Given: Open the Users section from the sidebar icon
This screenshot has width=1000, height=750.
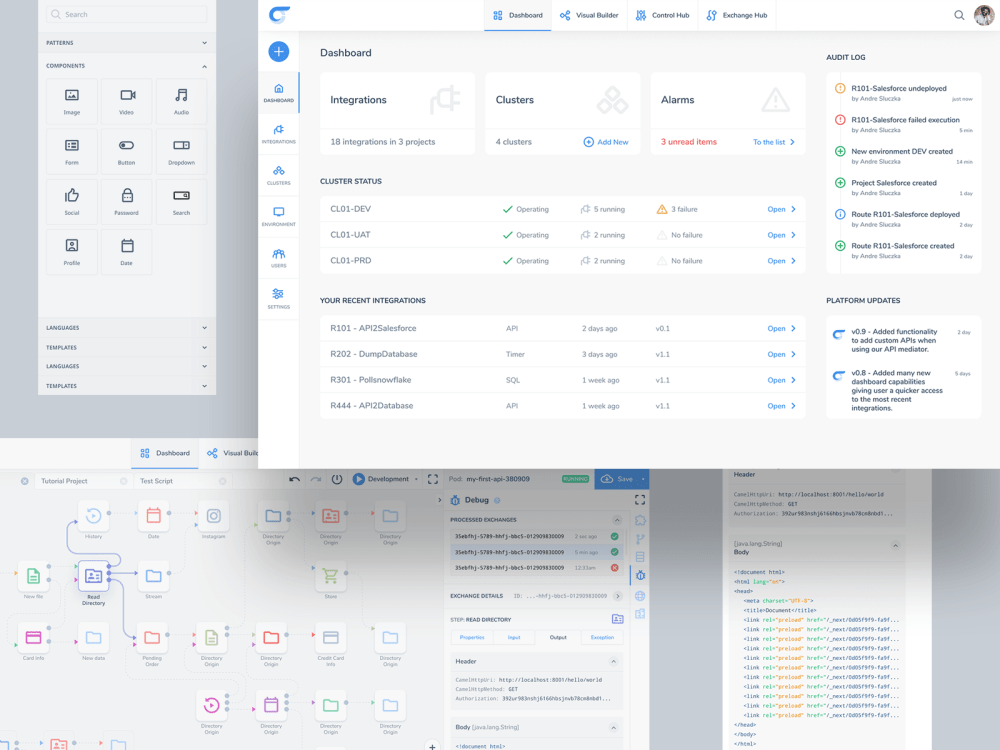Looking at the screenshot, I should click(279, 254).
